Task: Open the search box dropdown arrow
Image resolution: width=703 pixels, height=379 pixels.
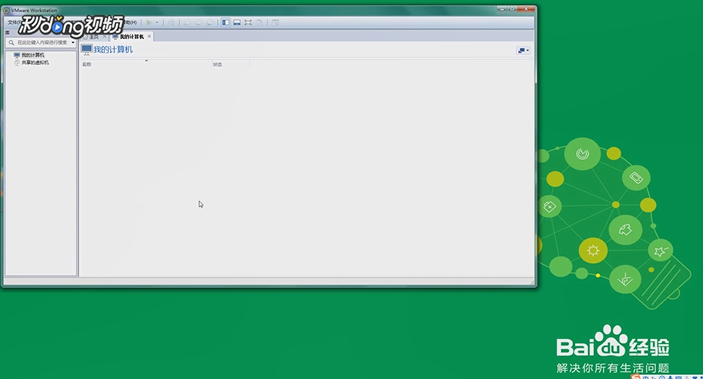Action: point(73,42)
